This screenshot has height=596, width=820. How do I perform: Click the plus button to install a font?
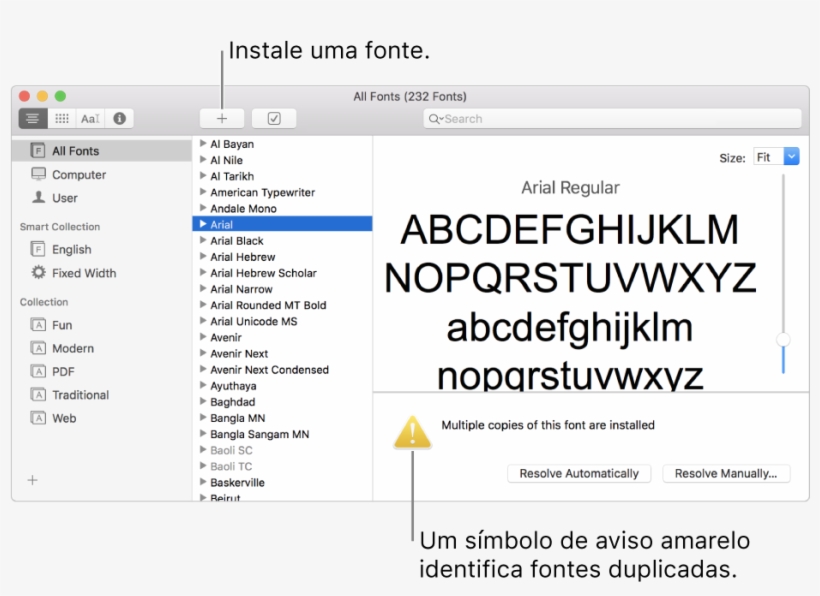[x=222, y=118]
